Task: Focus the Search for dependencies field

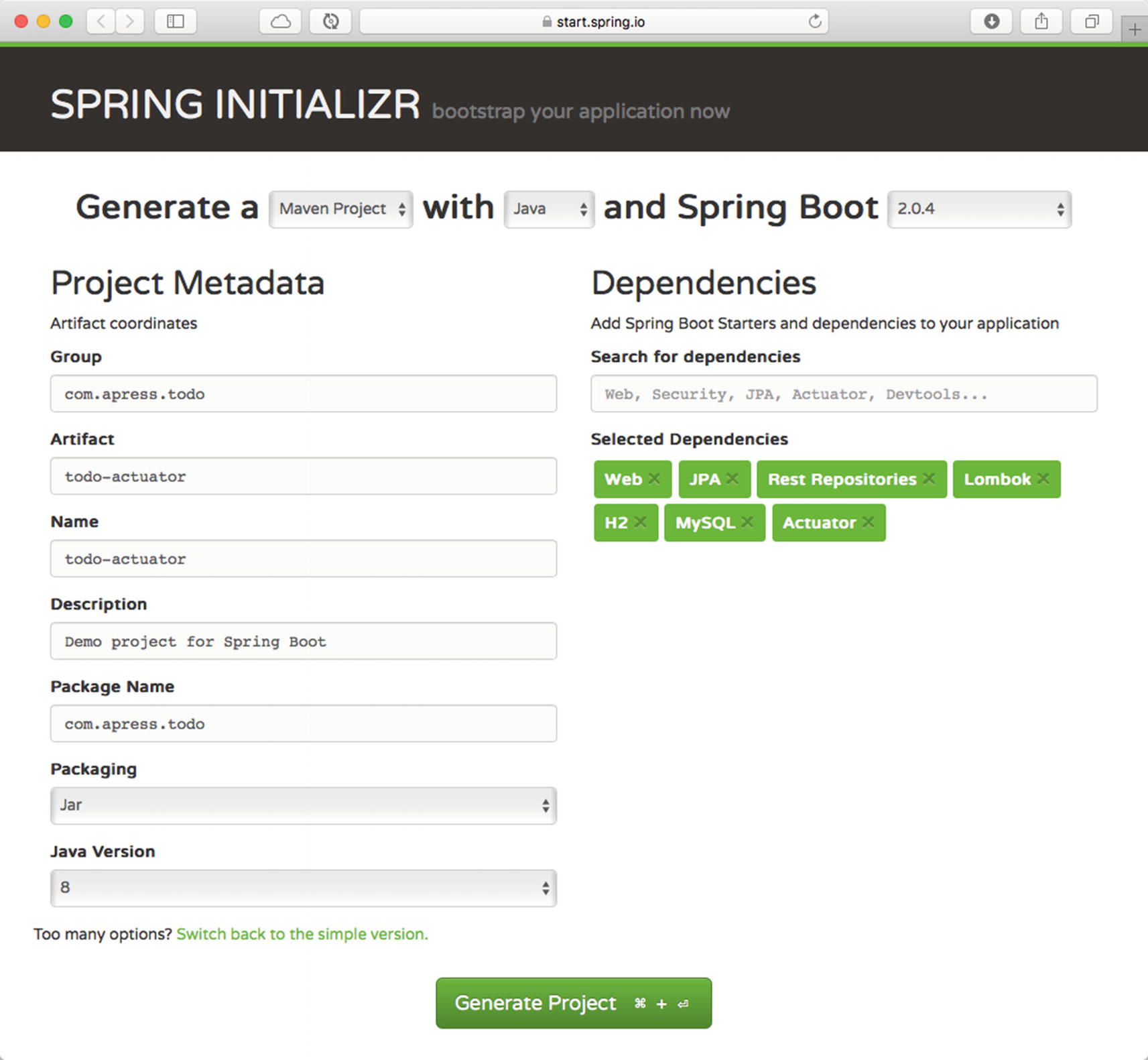Action: tap(844, 394)
